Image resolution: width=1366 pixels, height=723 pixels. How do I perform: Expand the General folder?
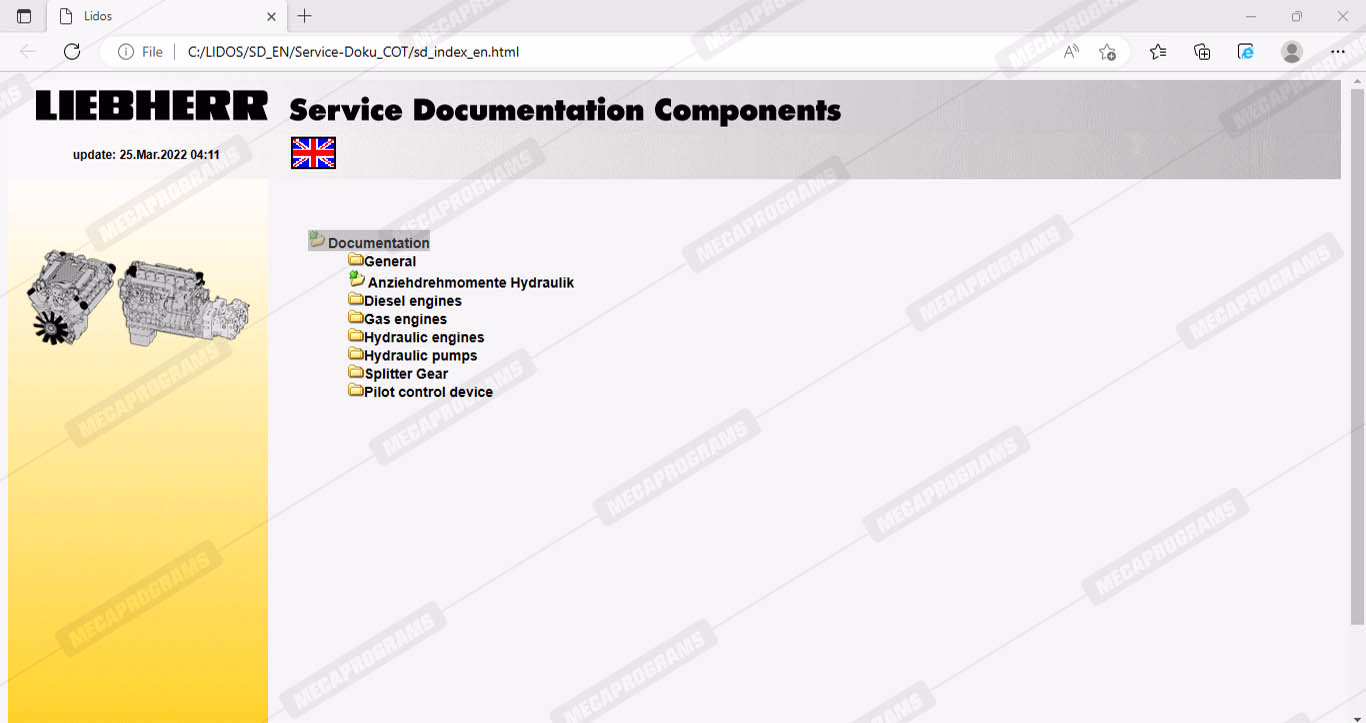[x=389, y=262]
